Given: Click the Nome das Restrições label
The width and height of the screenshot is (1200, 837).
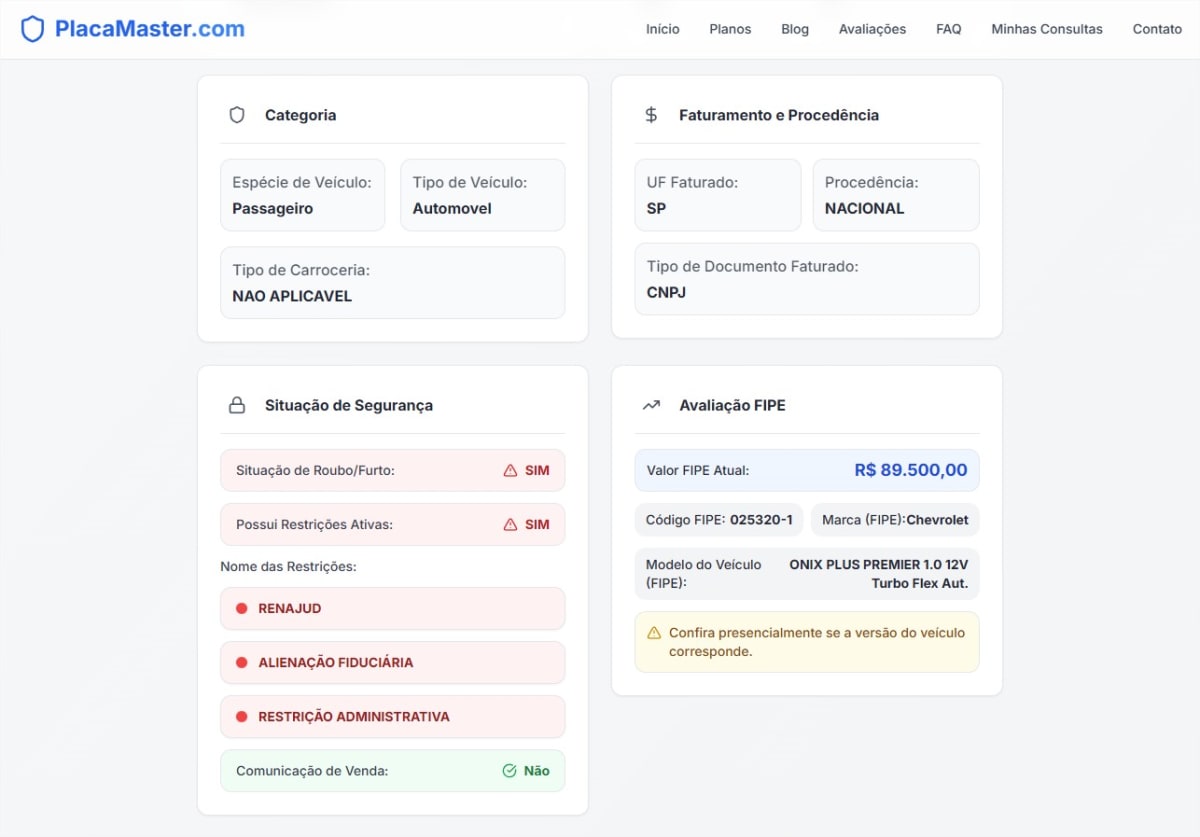Looking at the screenshot, I should [x=288, y=566].
